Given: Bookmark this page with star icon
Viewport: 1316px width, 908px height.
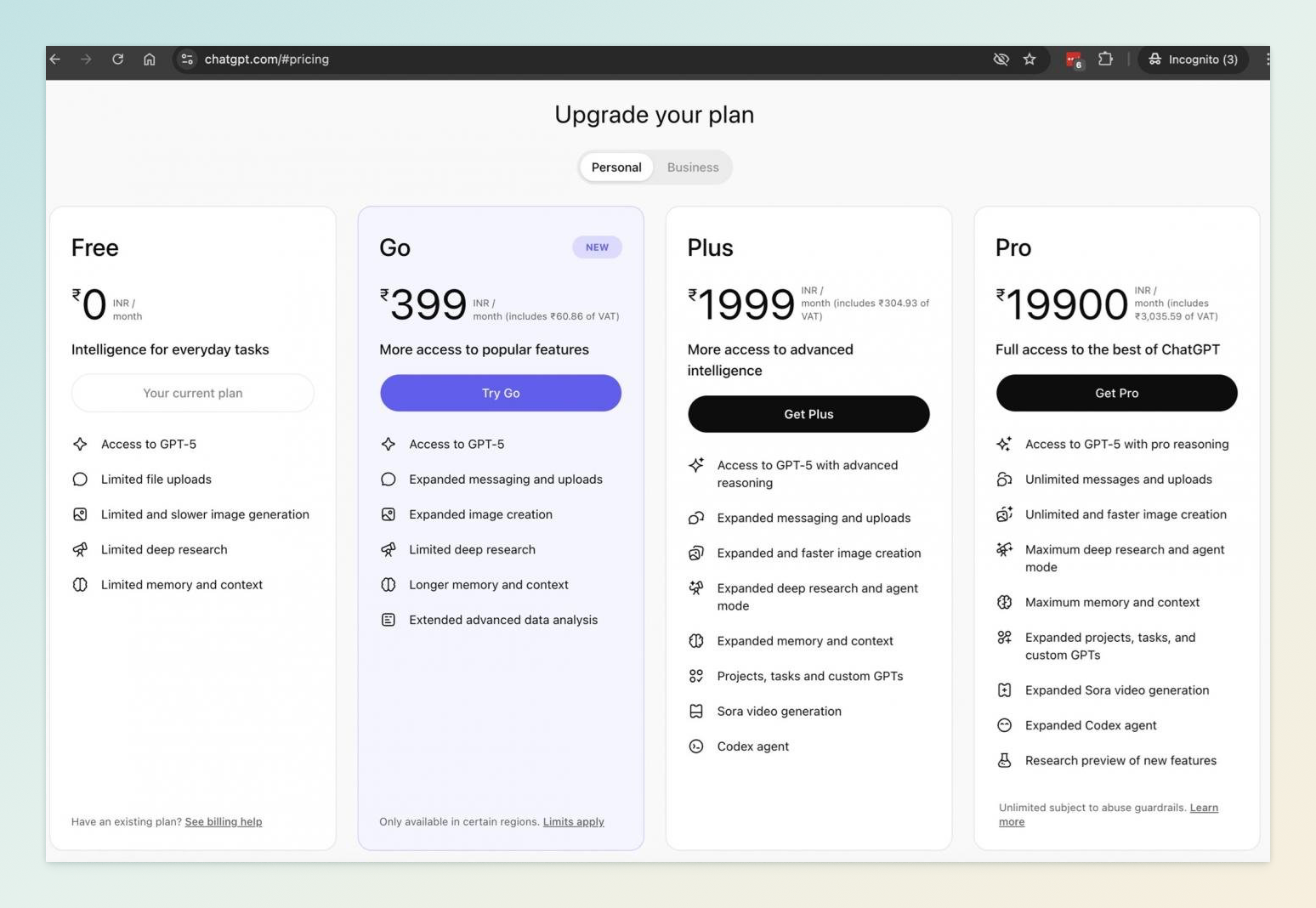Looking at the screenshot, I should tap(1030, 60).
